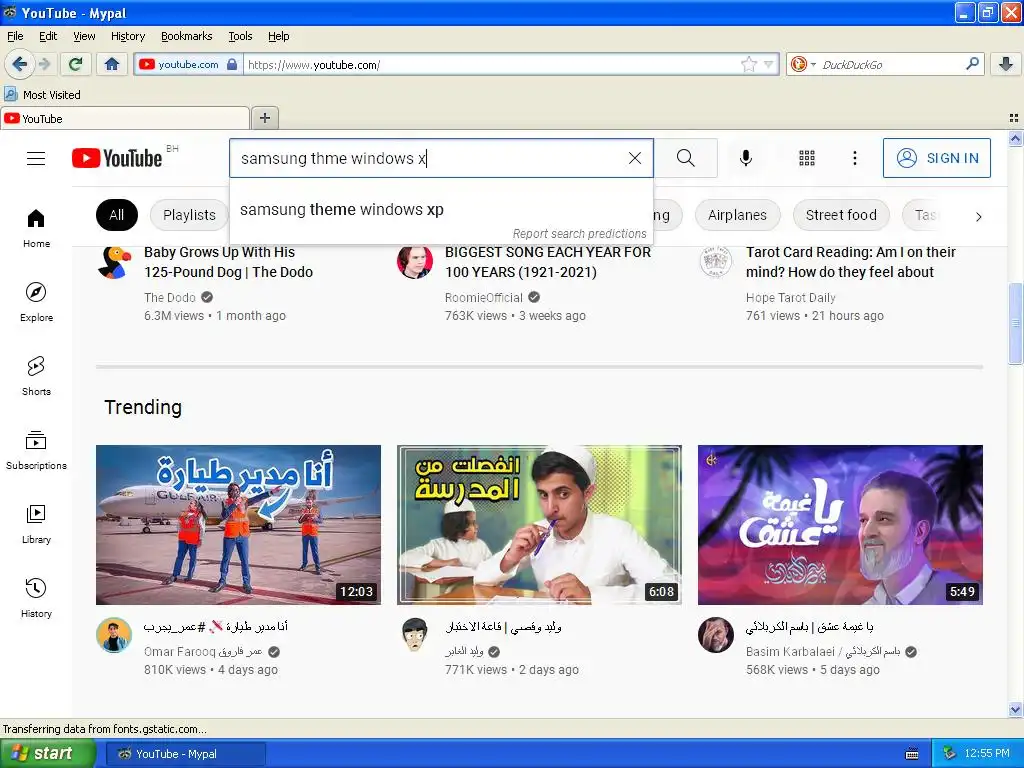This screenshot has width=1024, height=768.
Task: Open the YouTube apps grid icon
Action: (807, 158)
